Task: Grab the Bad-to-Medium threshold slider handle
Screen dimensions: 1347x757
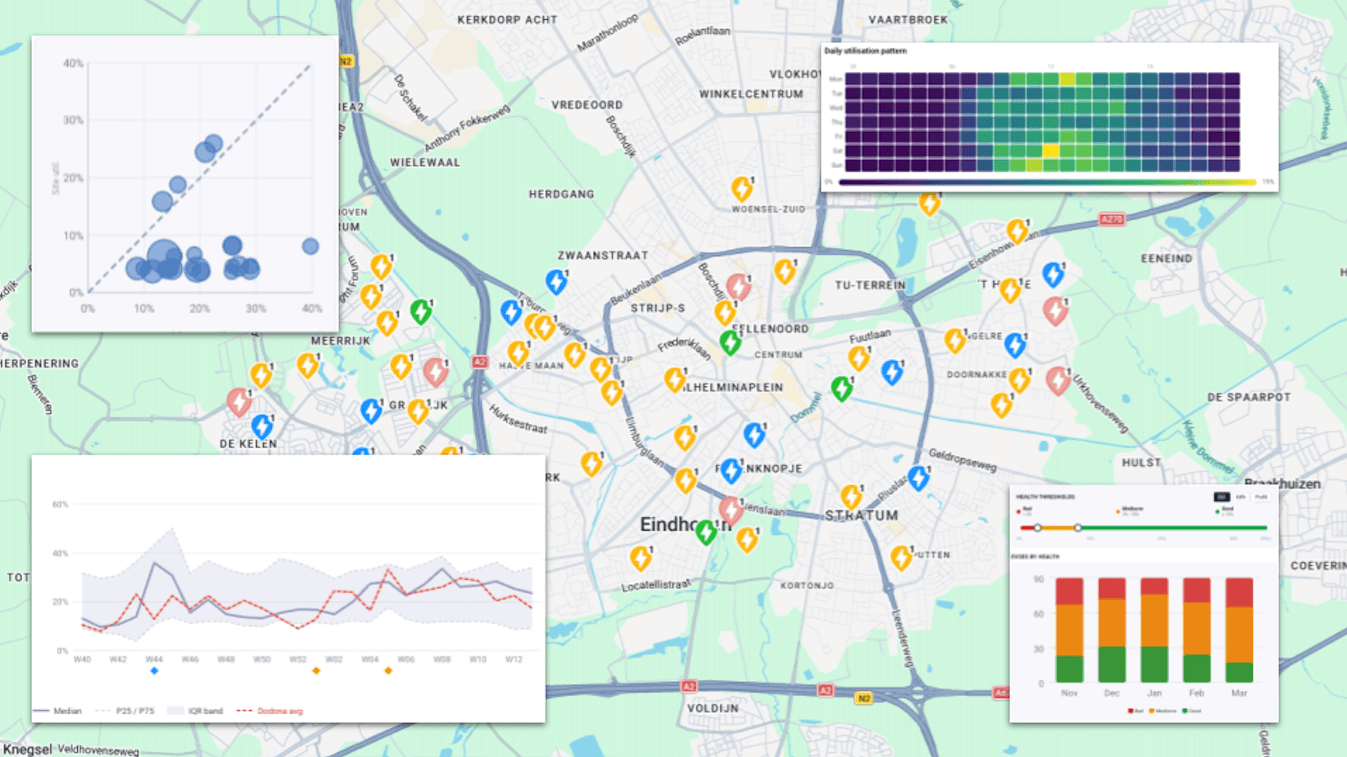Action: point(1038,528)
